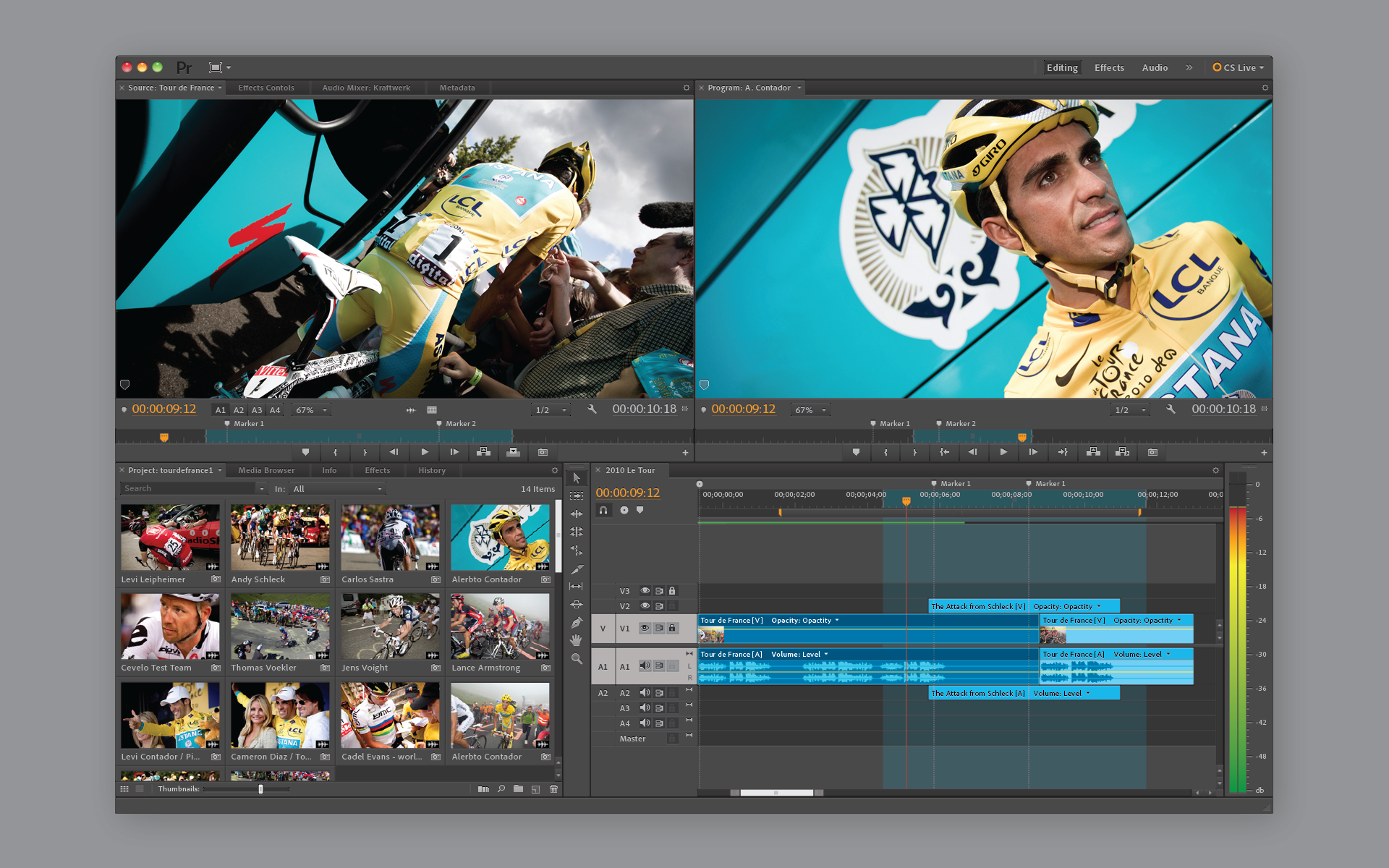Image resolution: width=1389 pixels, height=868 pixels.
Task: Open the In: All filter dropdown
Action: pos(337,489)
